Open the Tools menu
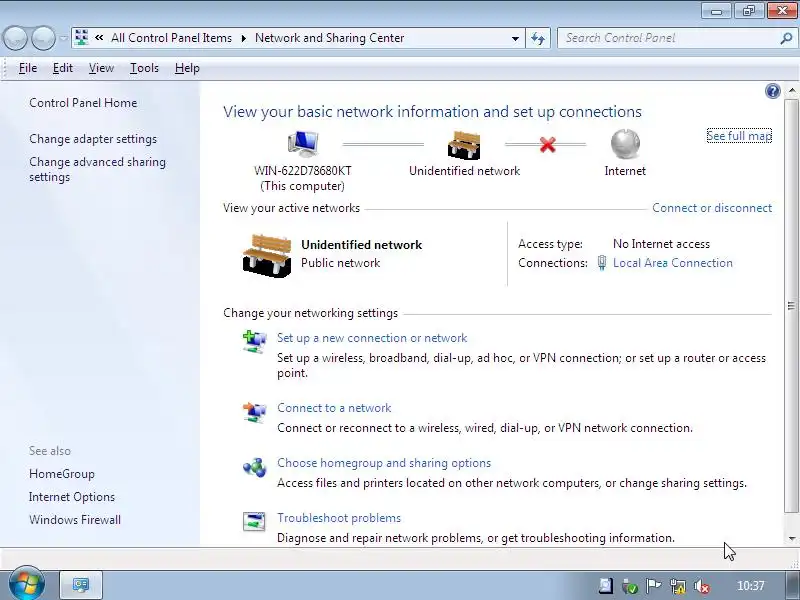The width and height of the screenshot is (800, 600). click(144, 68)
